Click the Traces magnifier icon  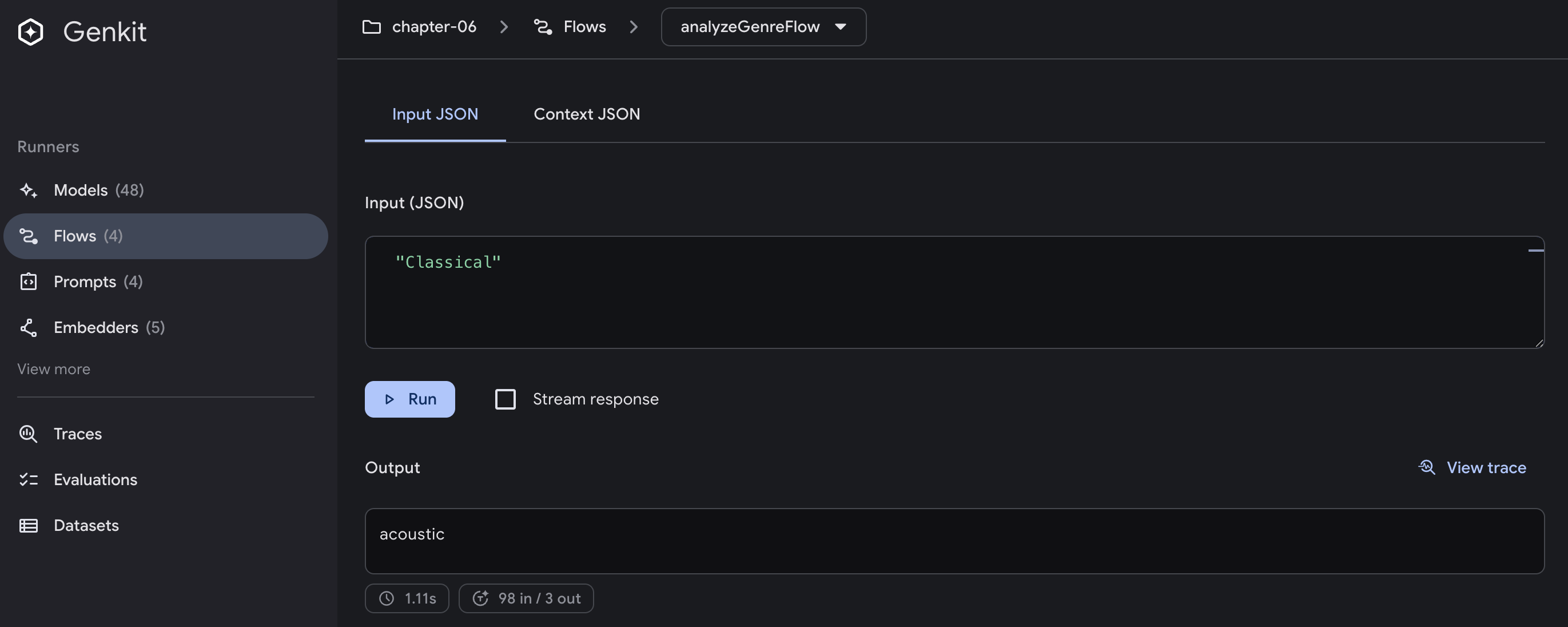(29, 434)
